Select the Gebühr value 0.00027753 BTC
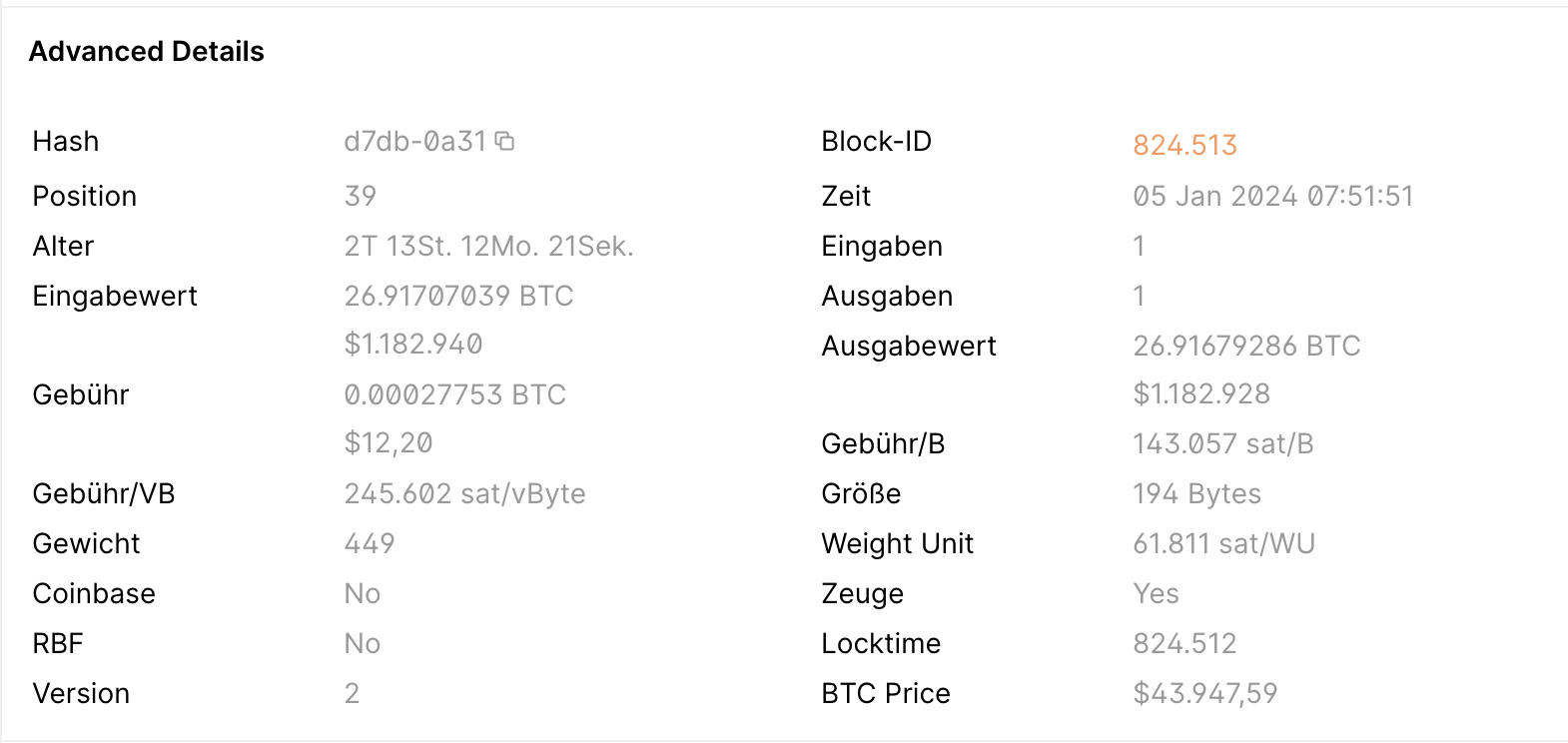This screenshot has height=743, width=1568. (x=454, y=394)
